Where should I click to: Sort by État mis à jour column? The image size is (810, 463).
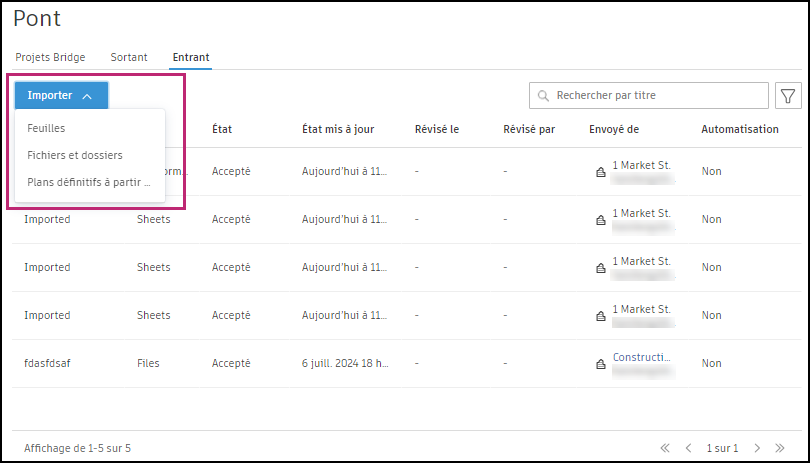(339, 129)
